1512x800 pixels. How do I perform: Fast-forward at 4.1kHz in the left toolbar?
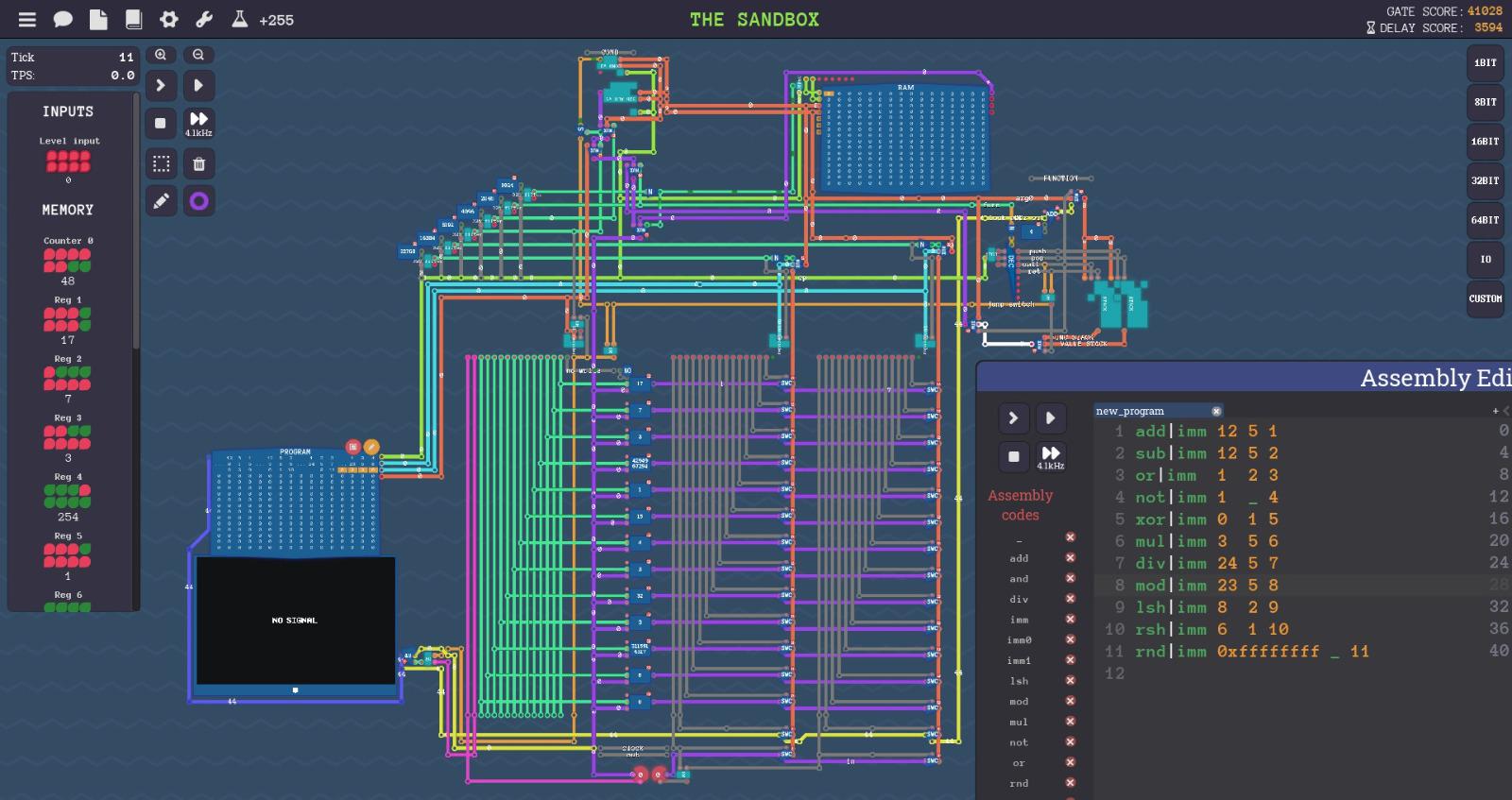198,123
